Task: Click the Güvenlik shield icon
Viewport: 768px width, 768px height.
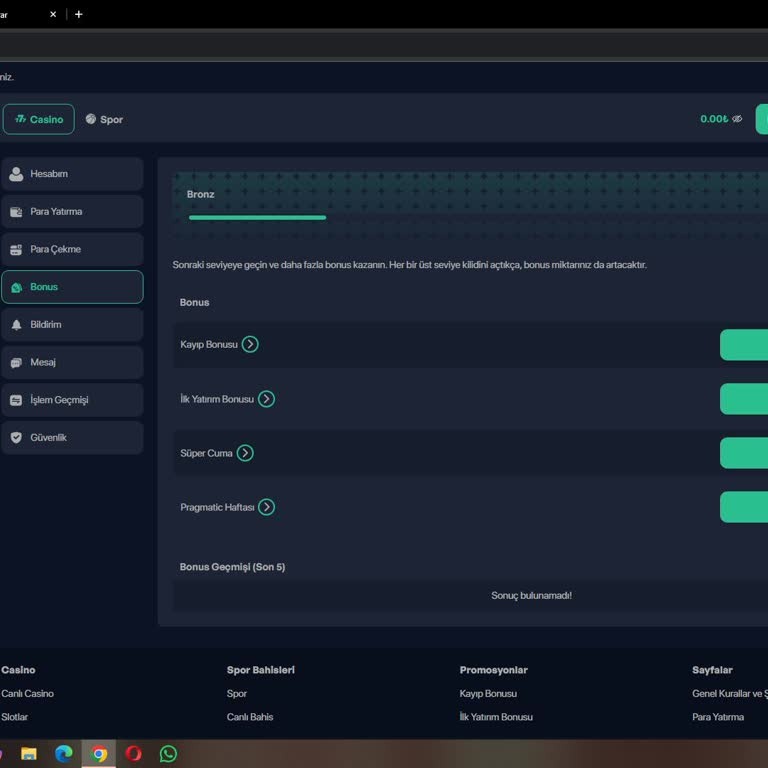Action: coord(16,438)
